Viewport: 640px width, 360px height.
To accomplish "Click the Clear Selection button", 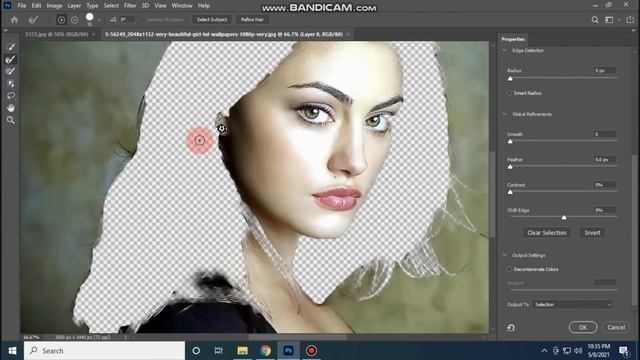I will 547,233.
